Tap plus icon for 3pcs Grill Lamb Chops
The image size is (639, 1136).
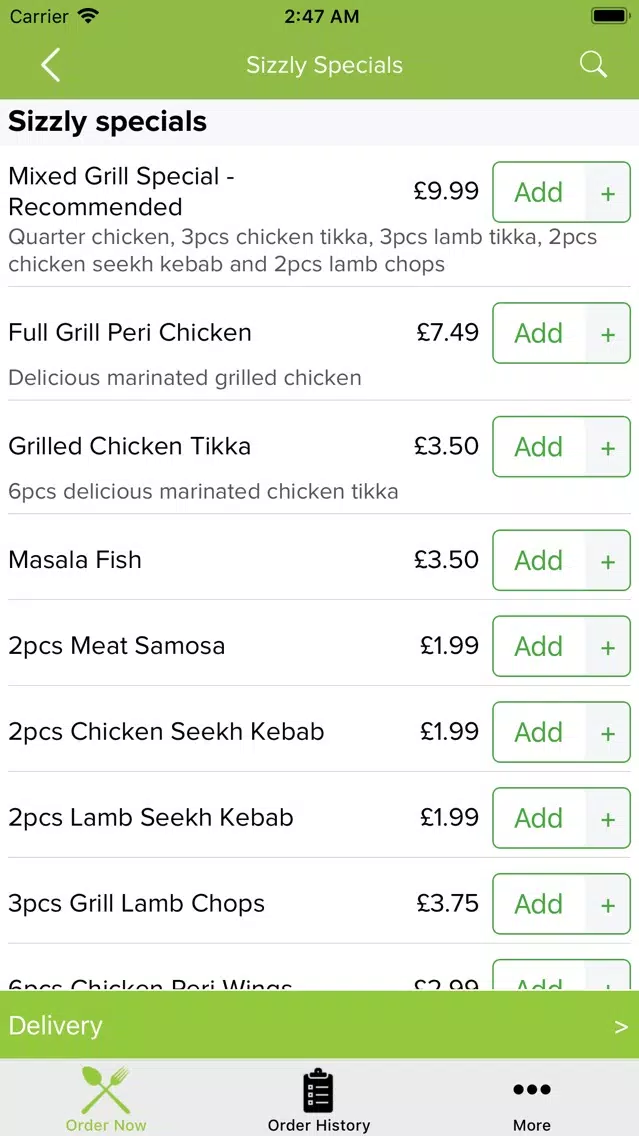pos(608,904)
